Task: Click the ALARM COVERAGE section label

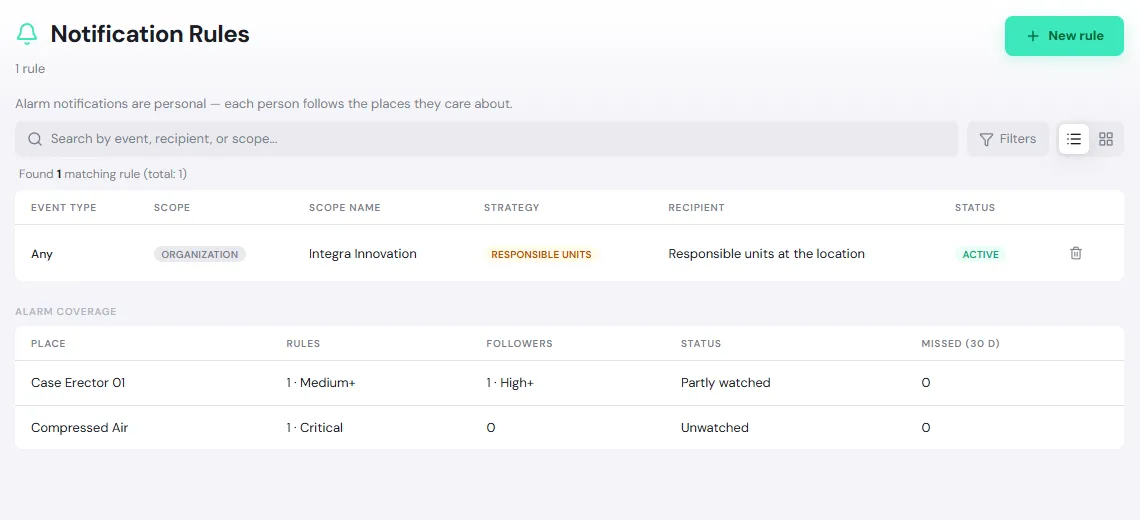Action: (65, 311)
